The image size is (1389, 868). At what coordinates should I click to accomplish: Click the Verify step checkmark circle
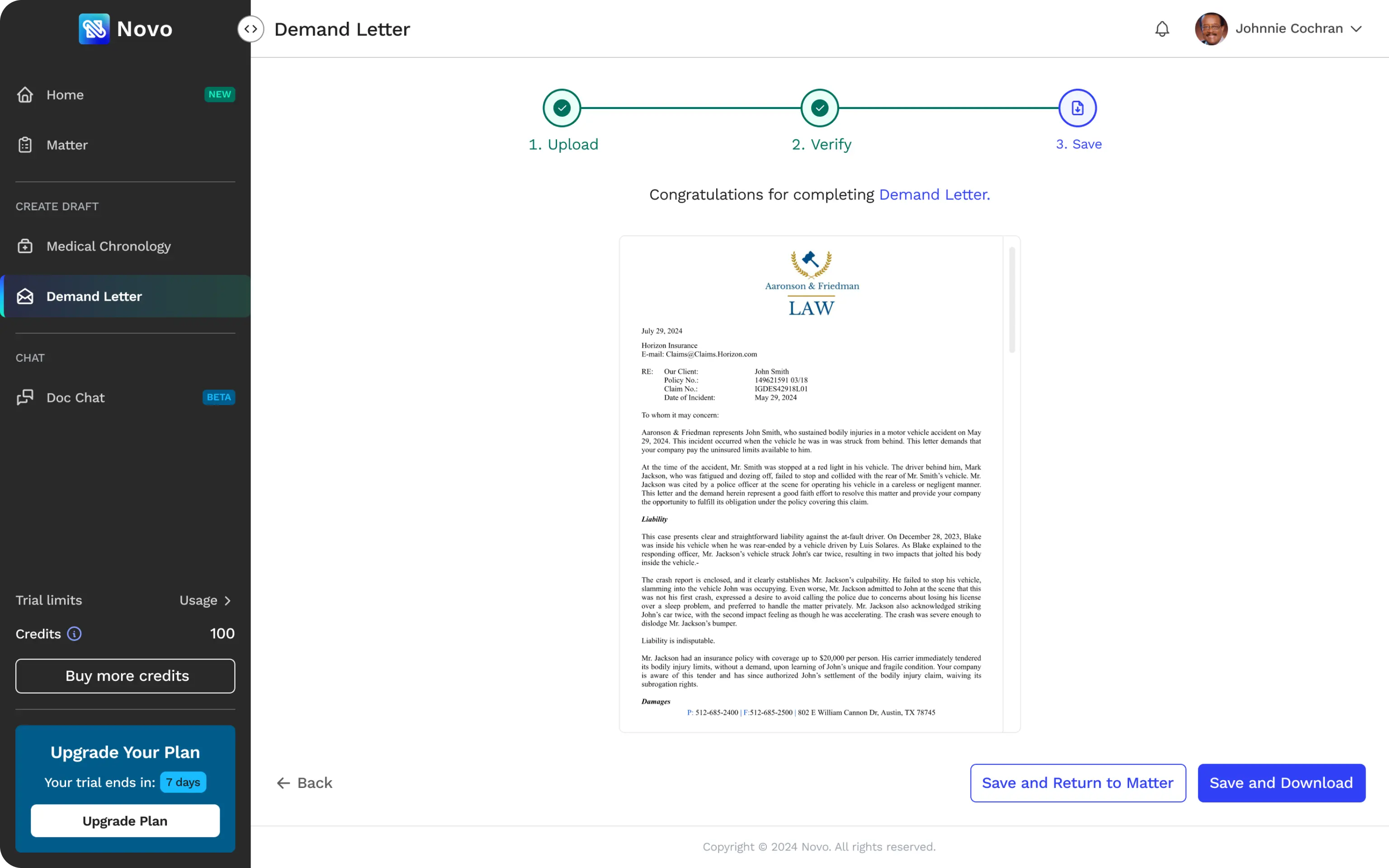(820, 108)
